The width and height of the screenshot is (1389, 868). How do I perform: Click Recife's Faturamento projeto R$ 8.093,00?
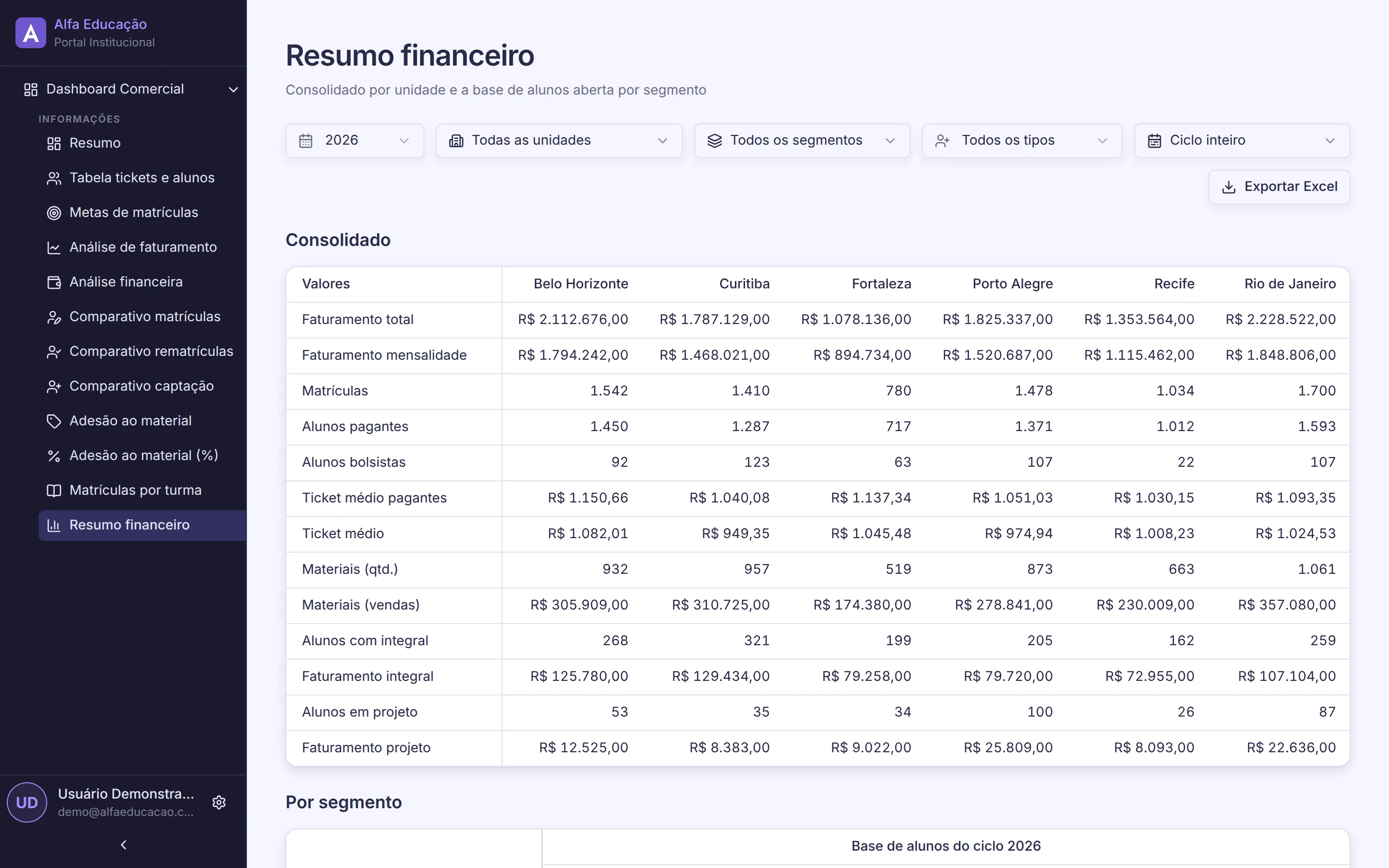coord(1154,748)
